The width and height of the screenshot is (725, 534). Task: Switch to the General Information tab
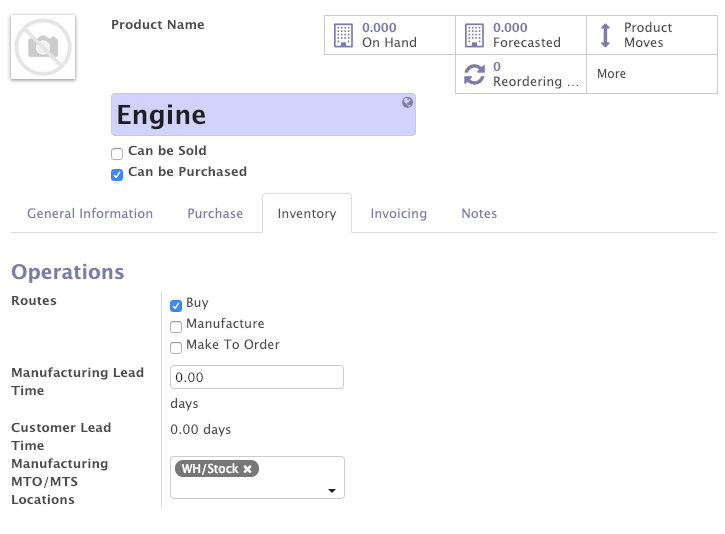(x=90, y=214)
